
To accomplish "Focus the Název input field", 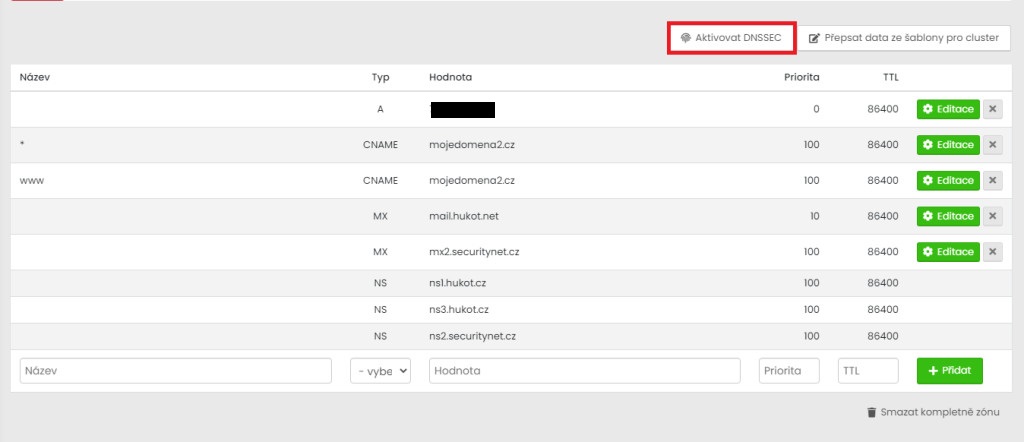I will [175, 370].
